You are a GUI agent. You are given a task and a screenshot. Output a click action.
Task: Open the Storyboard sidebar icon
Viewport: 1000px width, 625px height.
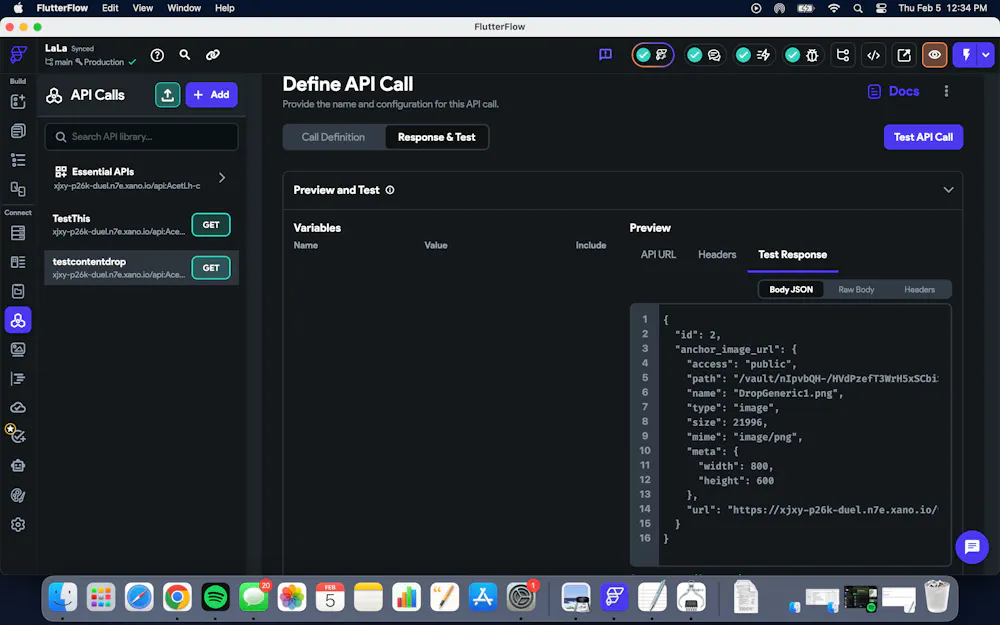pos(18,189)
